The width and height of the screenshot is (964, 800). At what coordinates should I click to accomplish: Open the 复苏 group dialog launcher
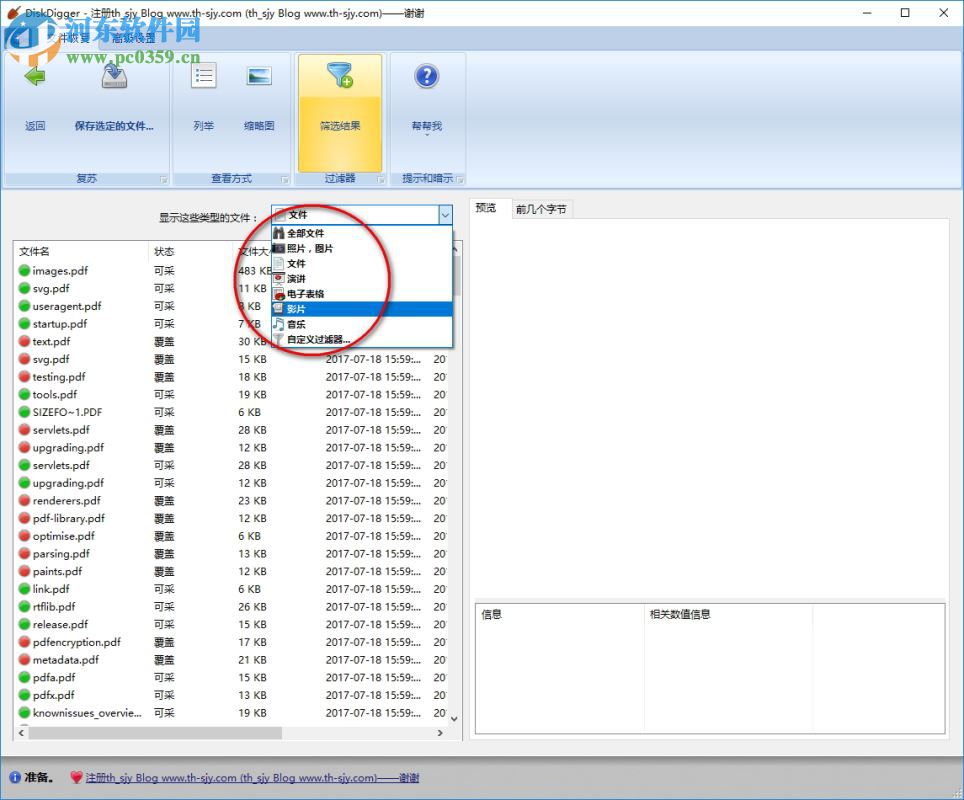[164, 180]
